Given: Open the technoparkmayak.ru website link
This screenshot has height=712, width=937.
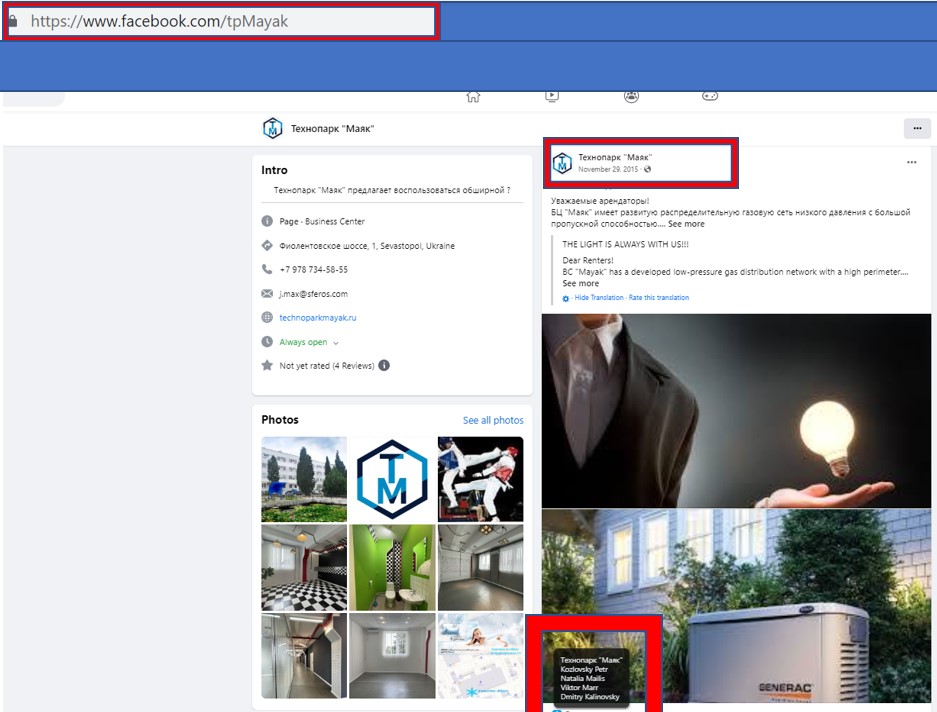Looking at the screenshot, I should pyautogui.click(x=318, y=317).
